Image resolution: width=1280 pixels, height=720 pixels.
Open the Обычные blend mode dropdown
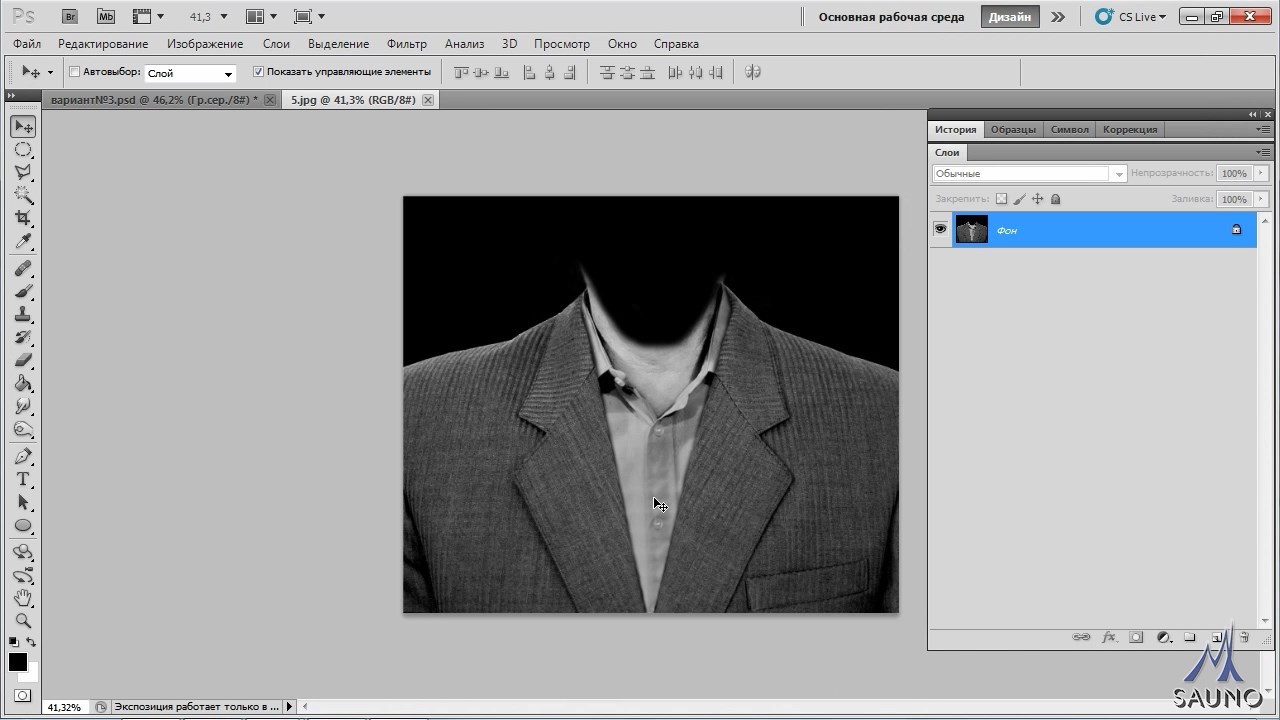1029,174
